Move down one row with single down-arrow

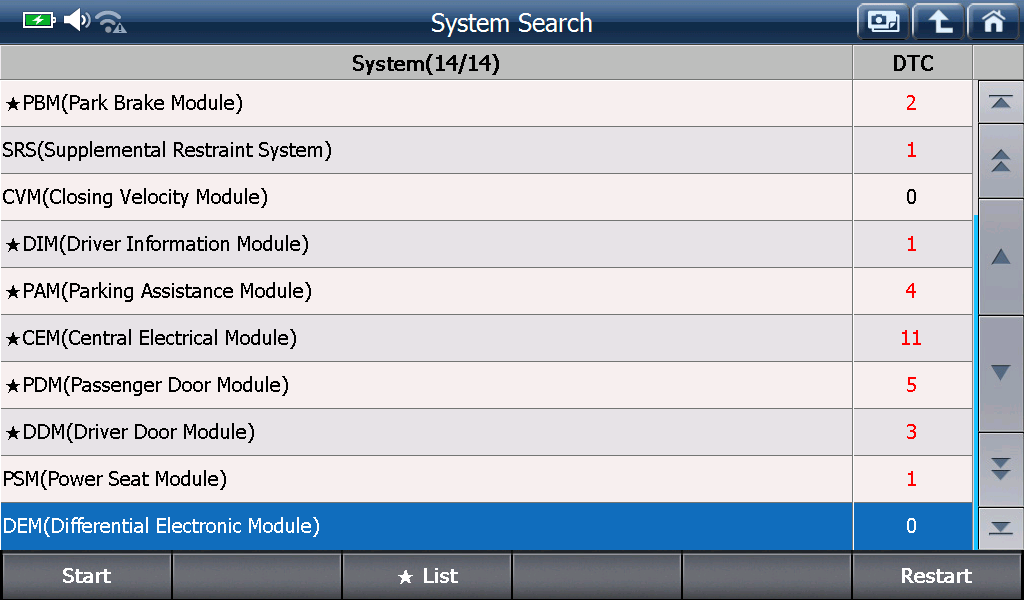[x=1000, y=373]
